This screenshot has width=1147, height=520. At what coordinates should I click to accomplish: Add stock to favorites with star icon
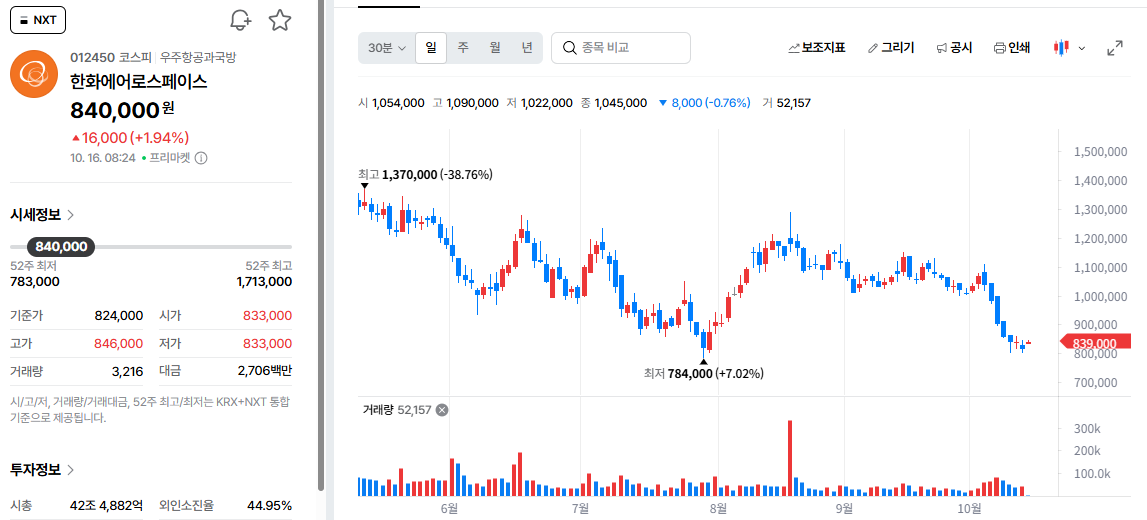coord(279,20)
